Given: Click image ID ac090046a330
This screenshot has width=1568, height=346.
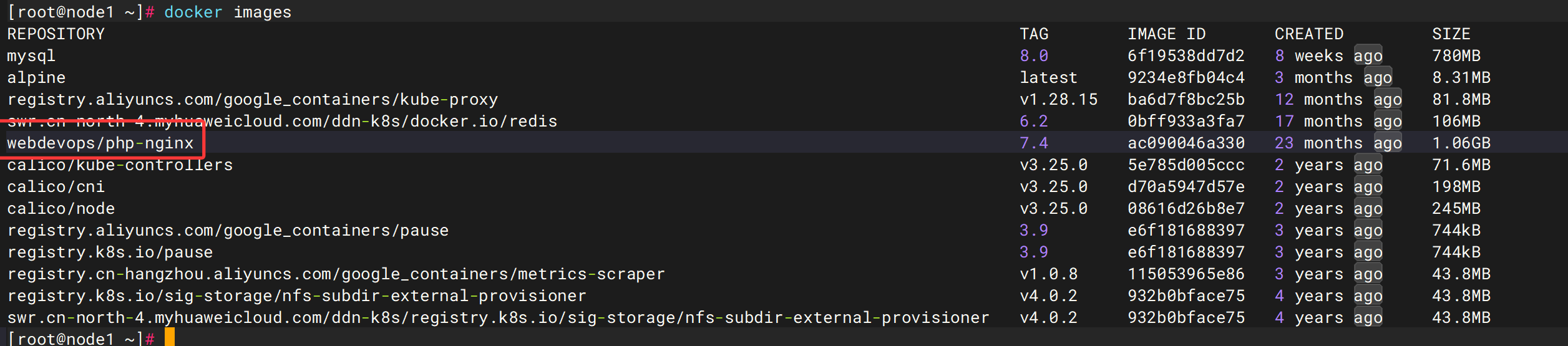Looking at the screenshot, I should click(x=1186, y=143).
